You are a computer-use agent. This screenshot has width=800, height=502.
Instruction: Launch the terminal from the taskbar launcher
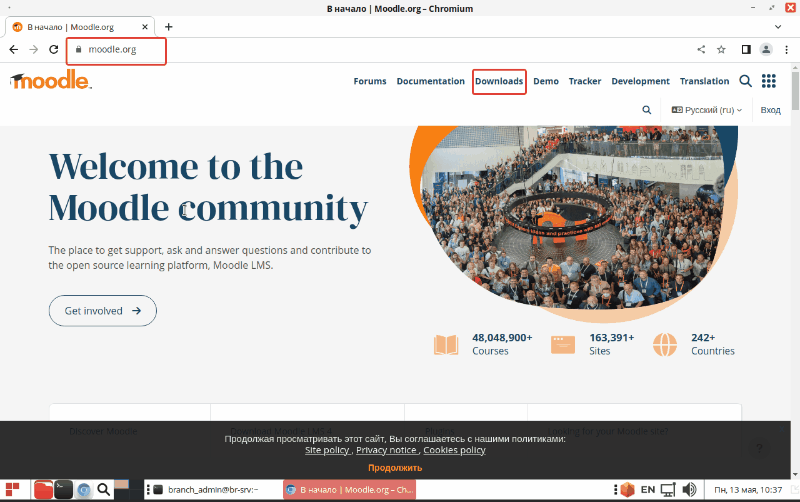pyautogui.click(x=63, y=490)
